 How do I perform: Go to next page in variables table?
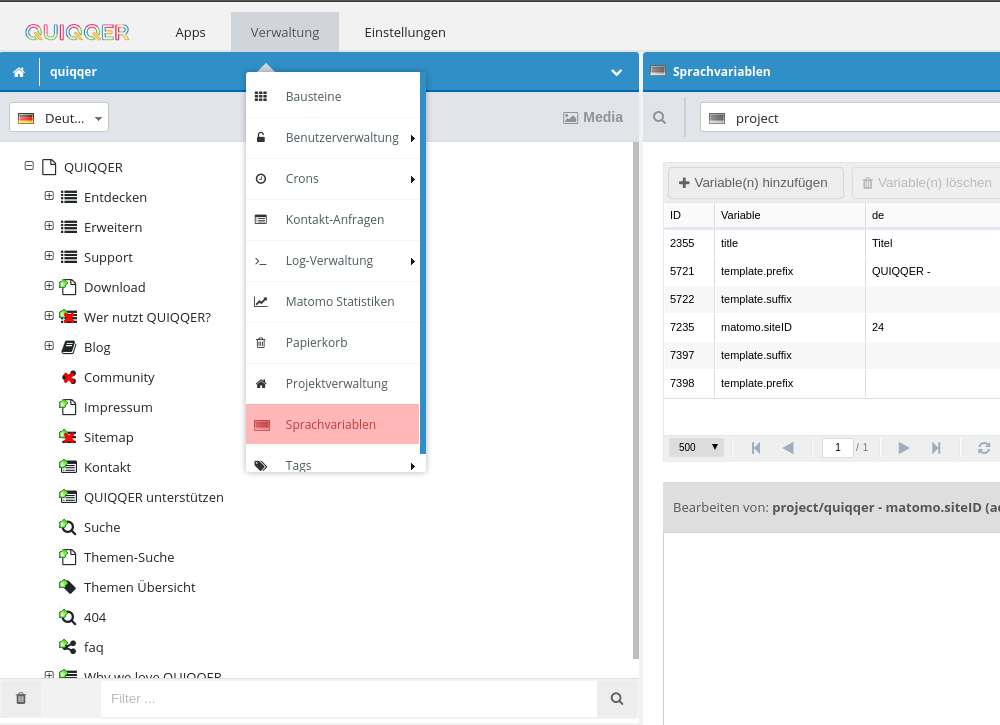904,448
